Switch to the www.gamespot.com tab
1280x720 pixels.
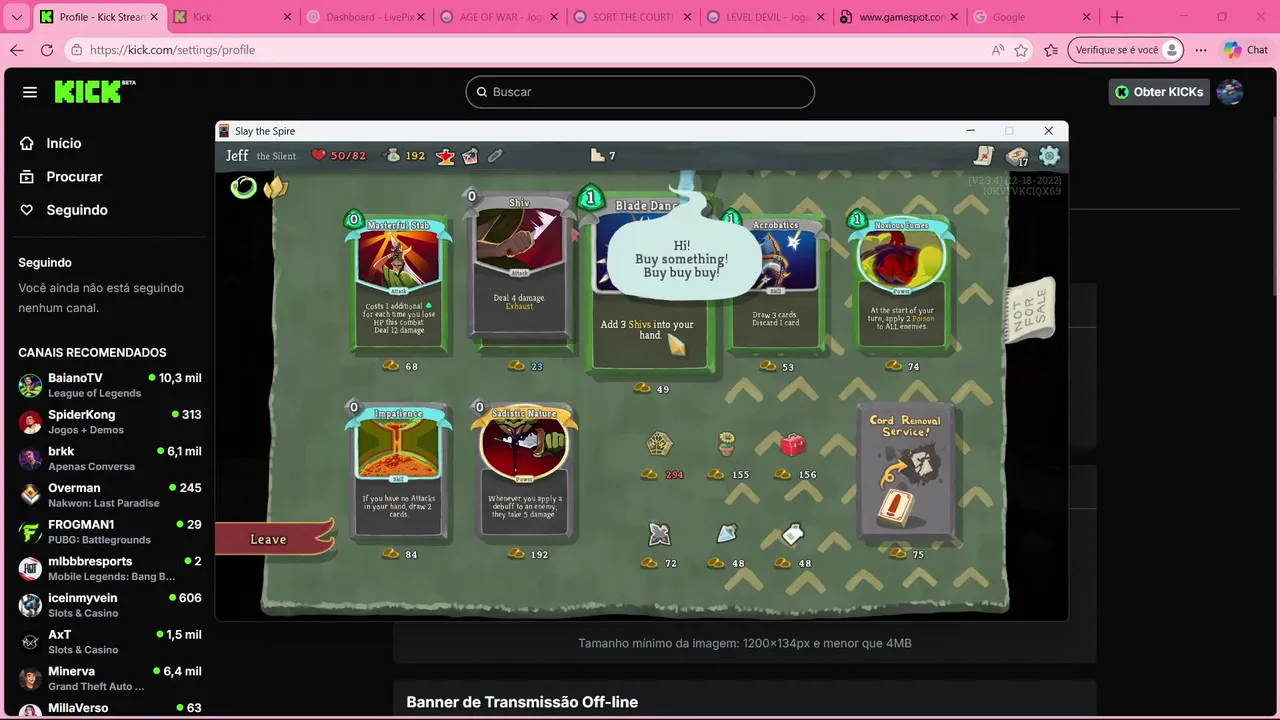click(898, 17)
